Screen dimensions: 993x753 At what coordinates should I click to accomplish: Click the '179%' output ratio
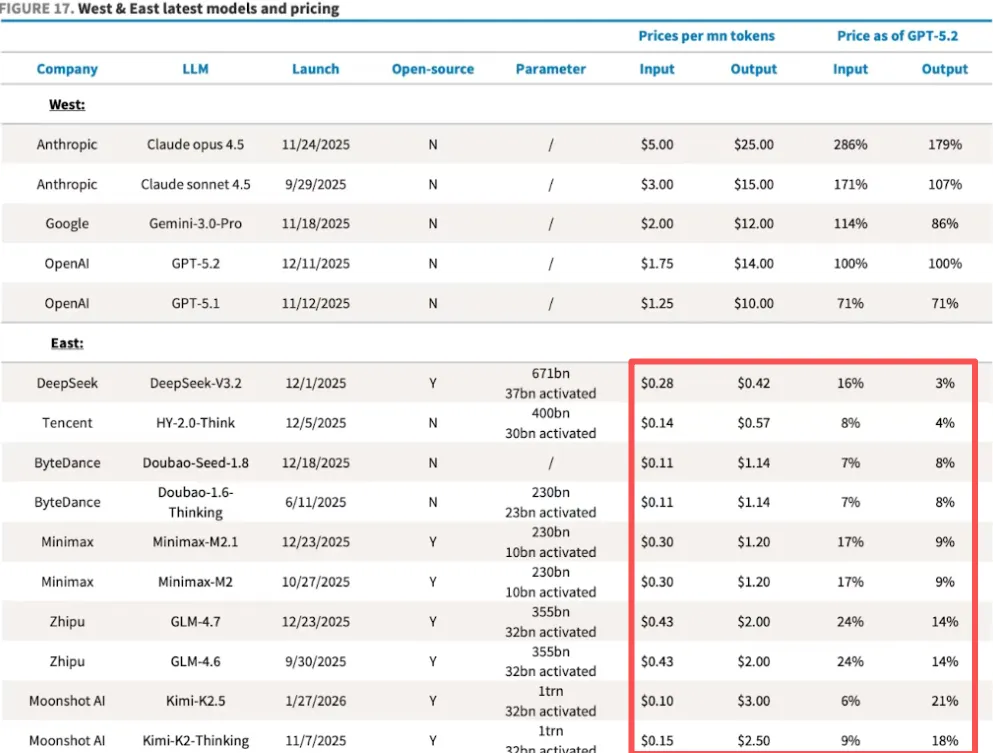coord(944,144)
